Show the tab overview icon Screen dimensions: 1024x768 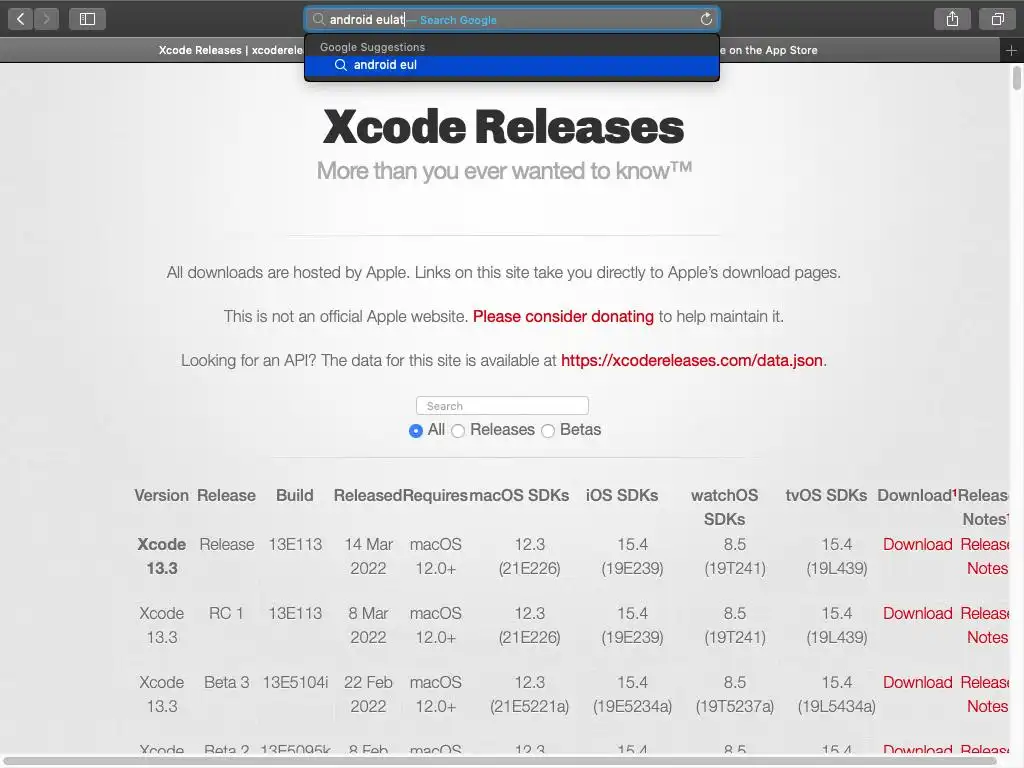[997, 19]
